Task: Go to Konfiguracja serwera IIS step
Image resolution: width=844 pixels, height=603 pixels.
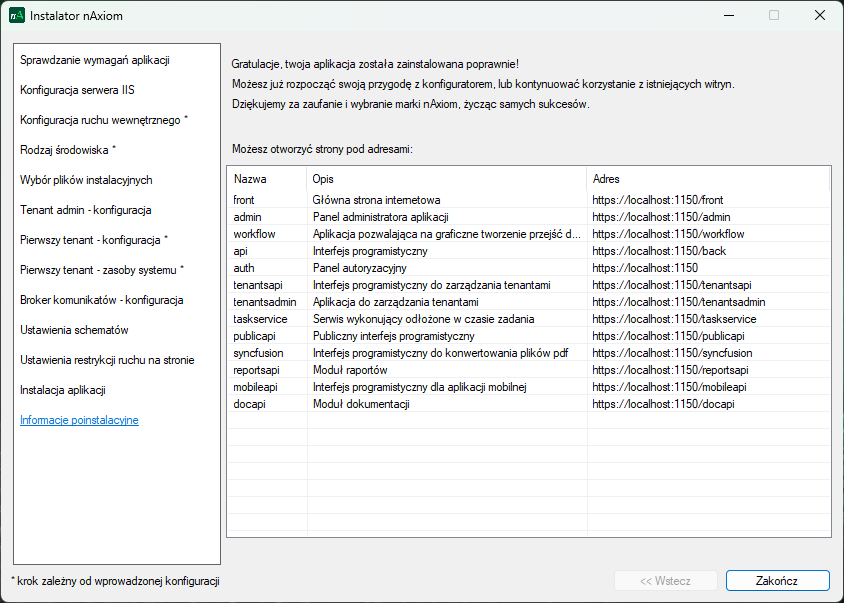Action: pyautogui.click(x=77, y=90)
